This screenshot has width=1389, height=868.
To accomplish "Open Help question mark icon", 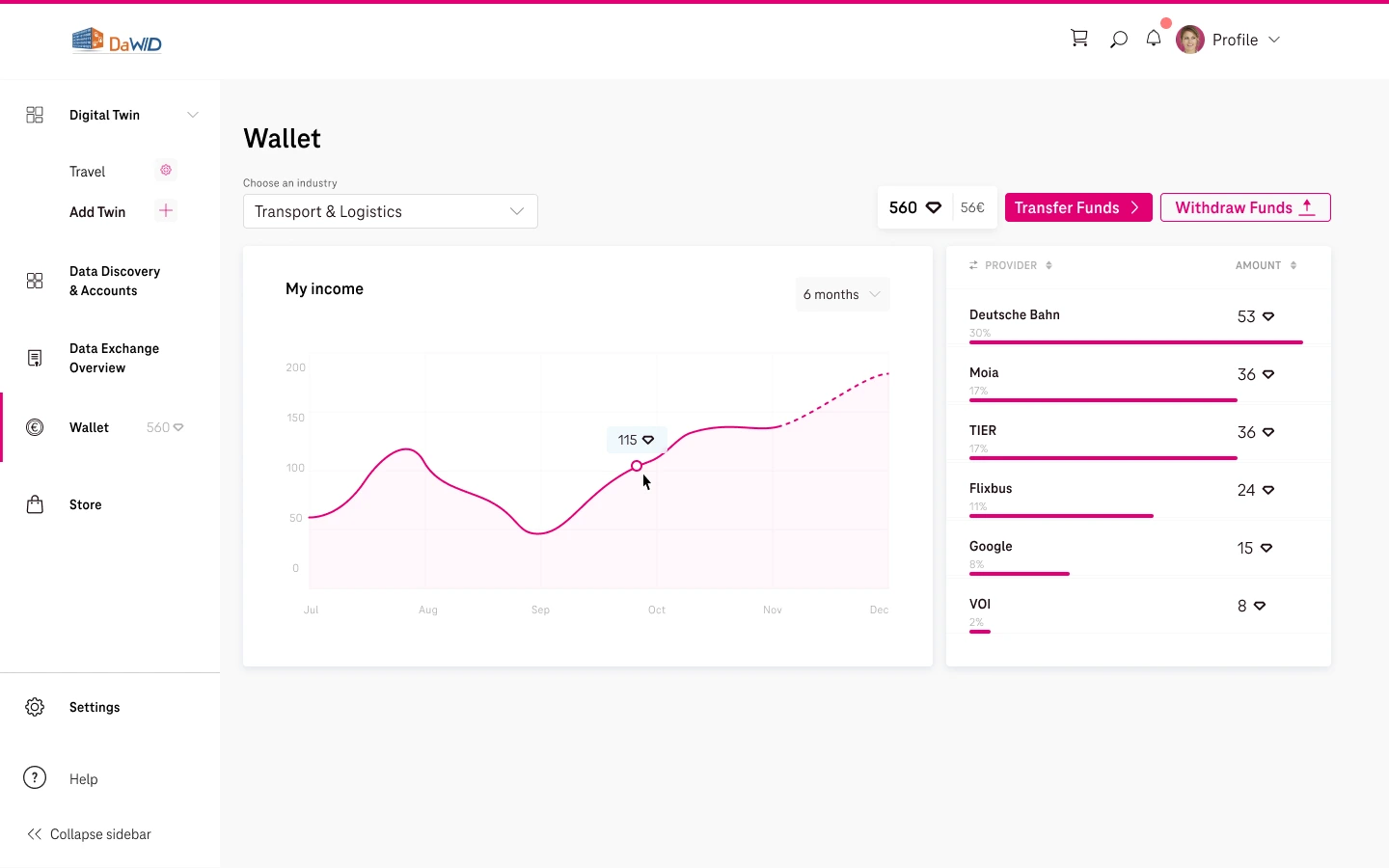I will pos(35,778).
